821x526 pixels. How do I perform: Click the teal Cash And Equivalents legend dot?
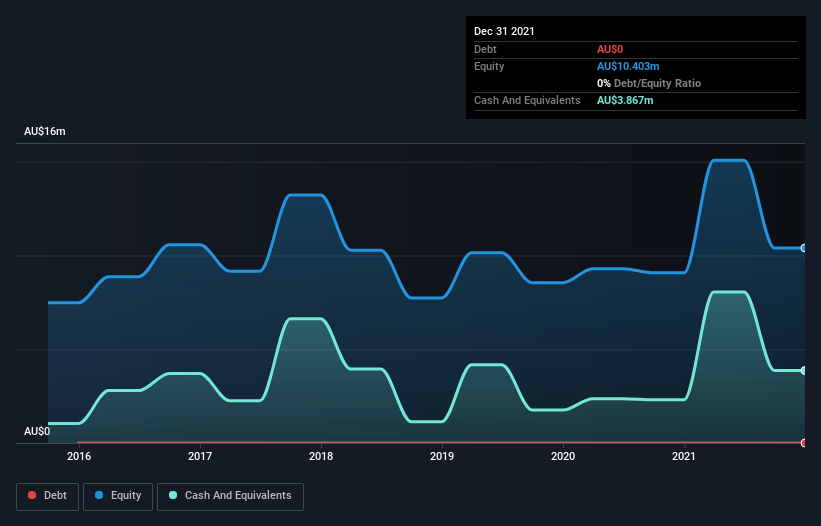click(x=173, y=495)
